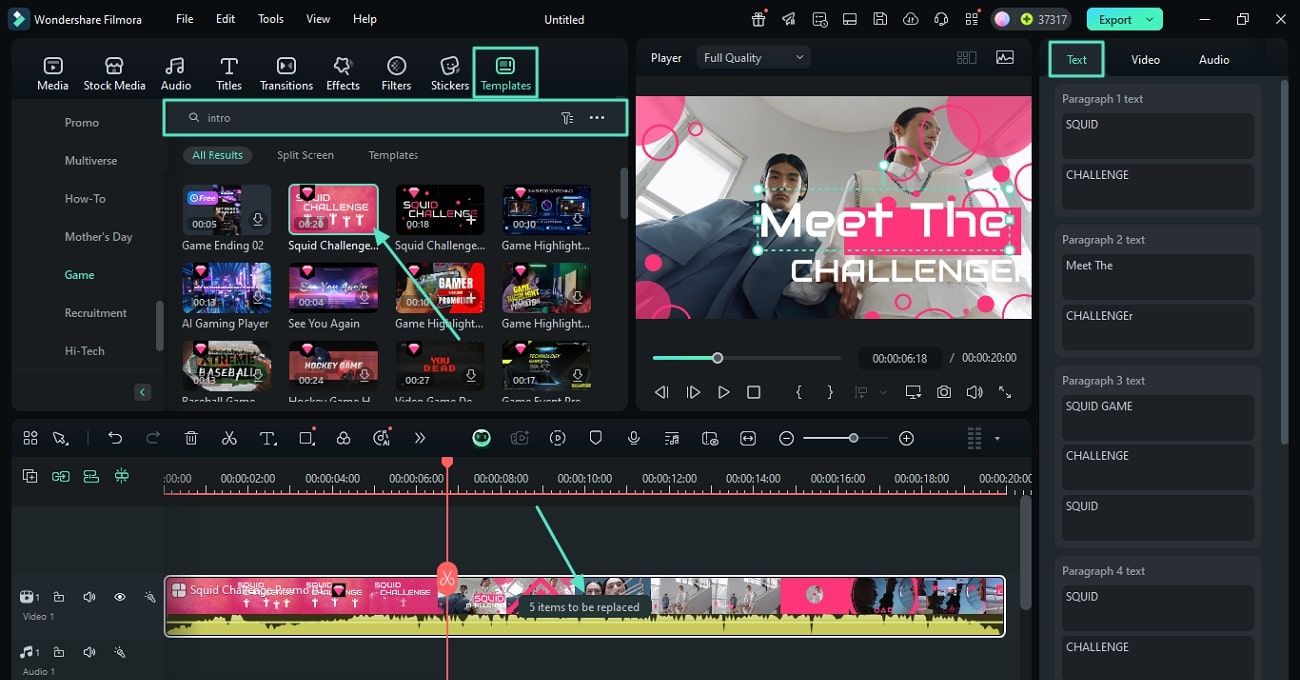Expand player to fullscreen
Screen dimensions: 1300x680
(1005, 393)
